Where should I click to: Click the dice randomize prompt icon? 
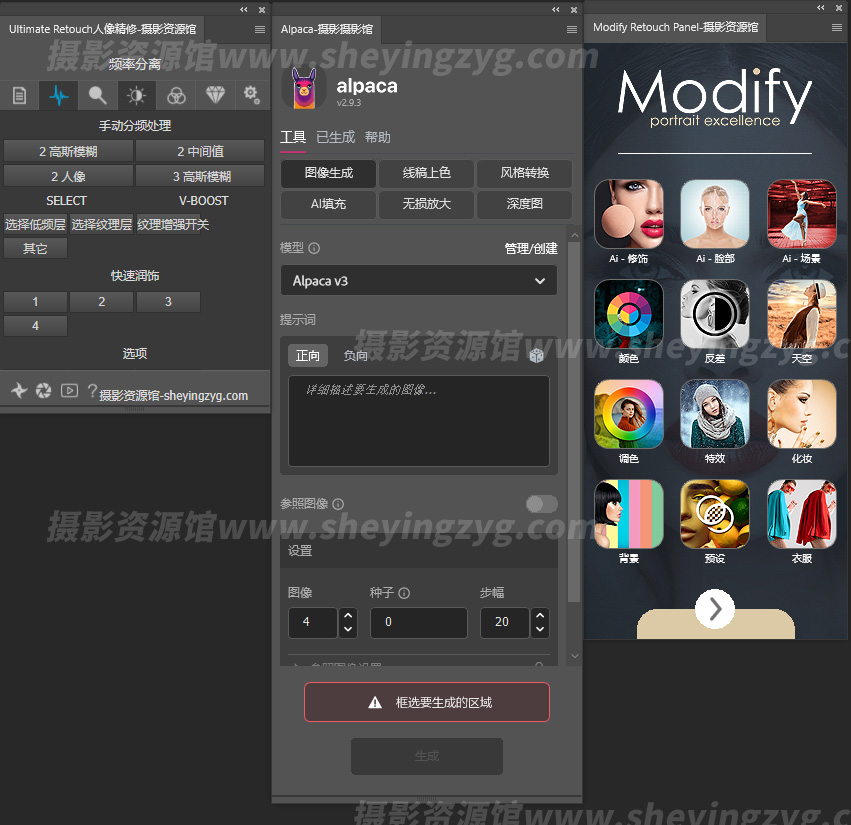537,355
